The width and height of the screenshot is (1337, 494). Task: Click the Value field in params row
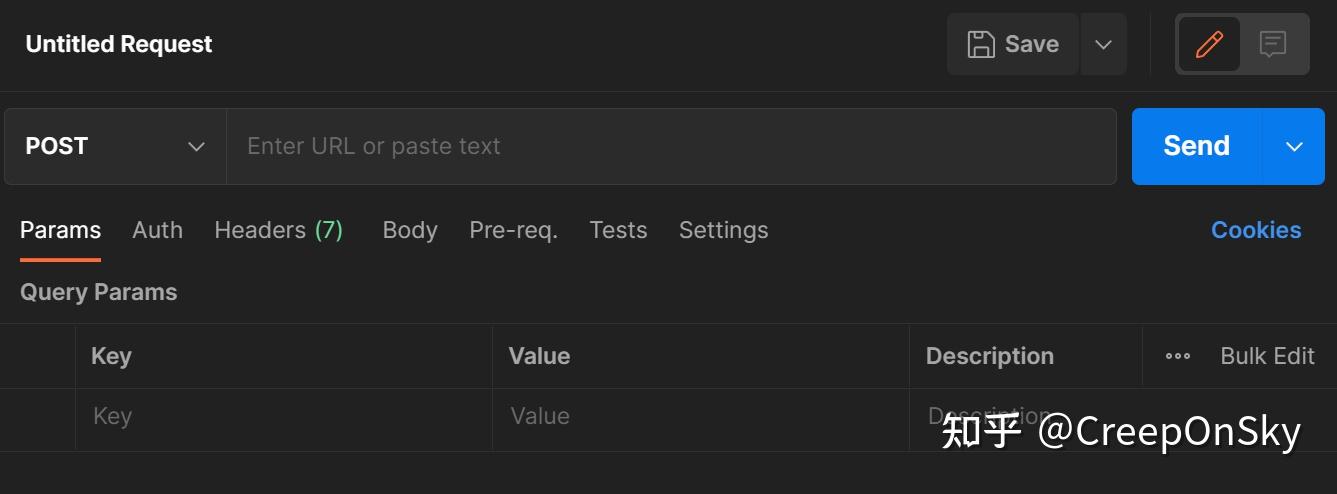pos(700,416)
